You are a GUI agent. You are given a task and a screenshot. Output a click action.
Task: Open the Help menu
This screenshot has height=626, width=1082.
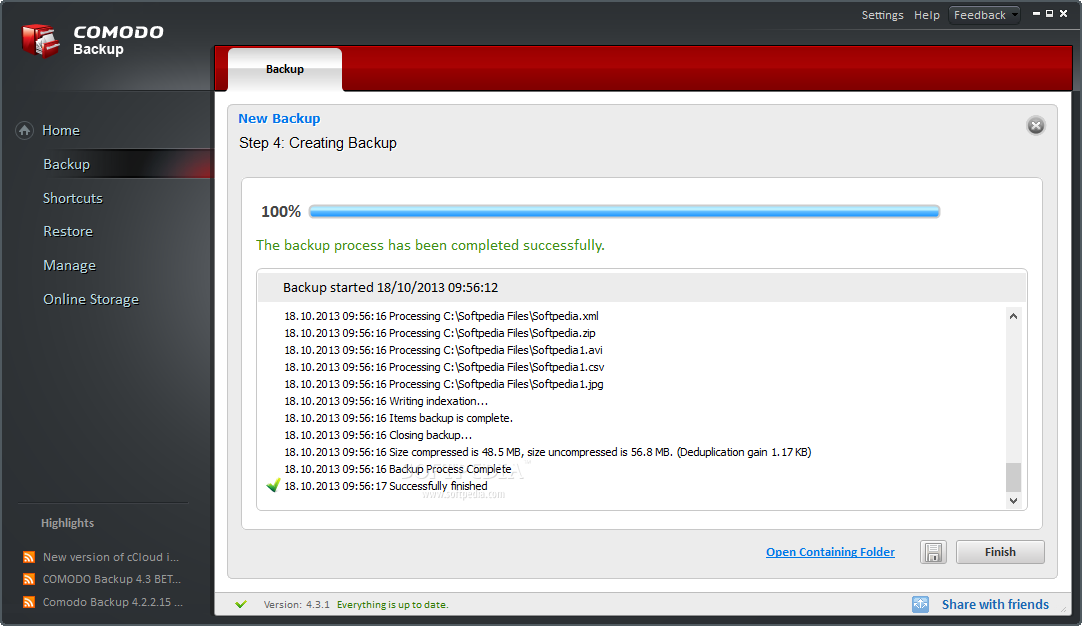click(927, 15)
